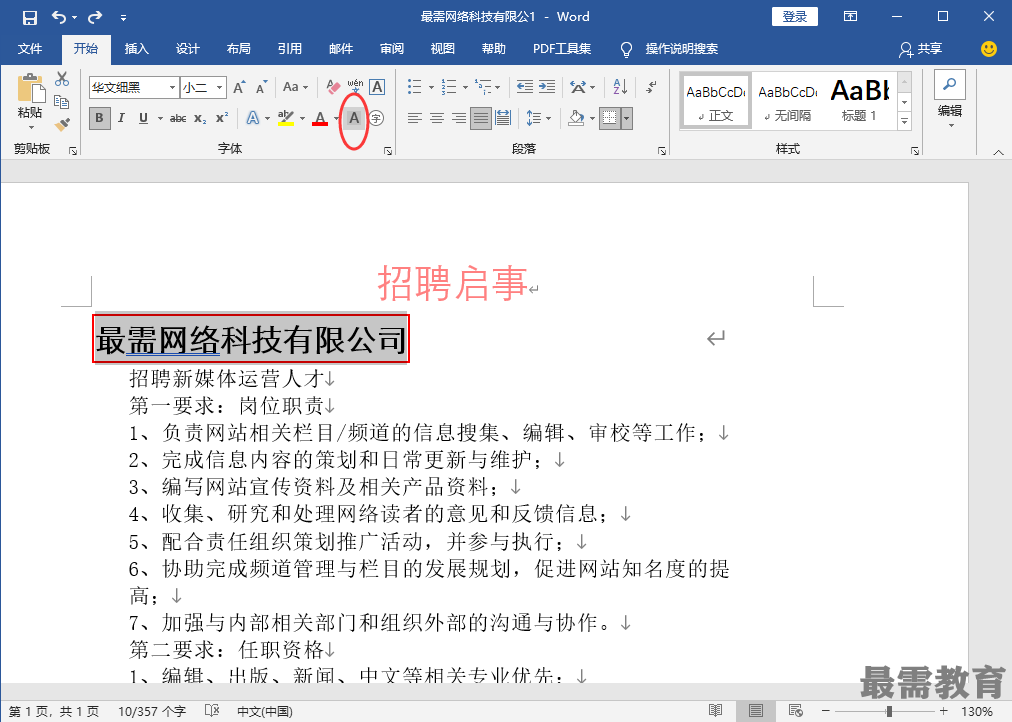Click the line spacing icon
1012x722 pixels.
[534, 118]
